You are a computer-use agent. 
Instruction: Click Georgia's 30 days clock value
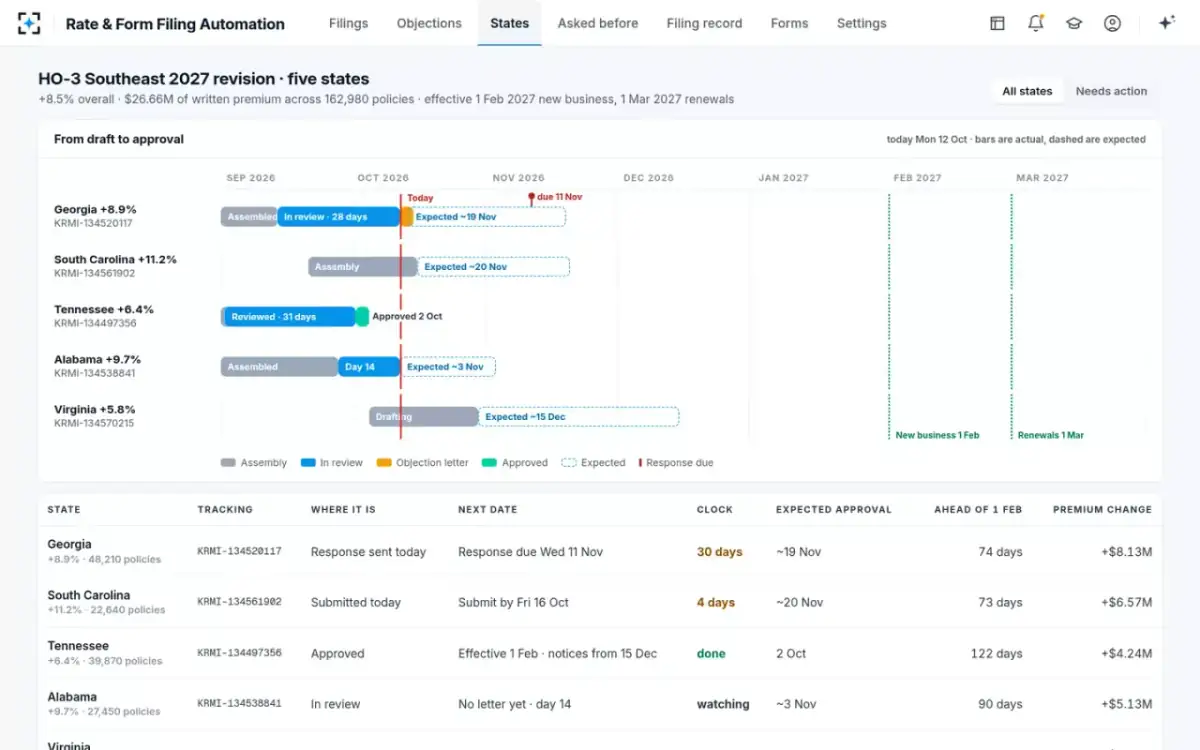click(x=720, y=552)
